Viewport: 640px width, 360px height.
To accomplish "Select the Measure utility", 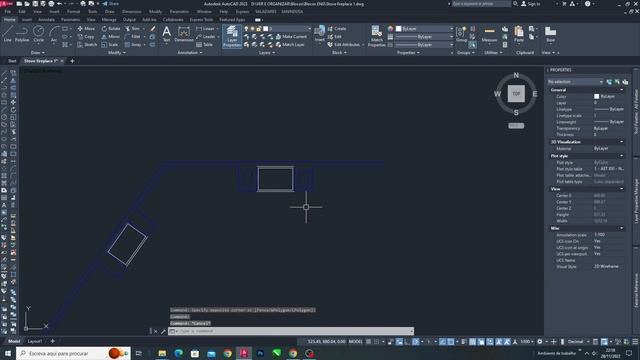I will pos(489,34).
